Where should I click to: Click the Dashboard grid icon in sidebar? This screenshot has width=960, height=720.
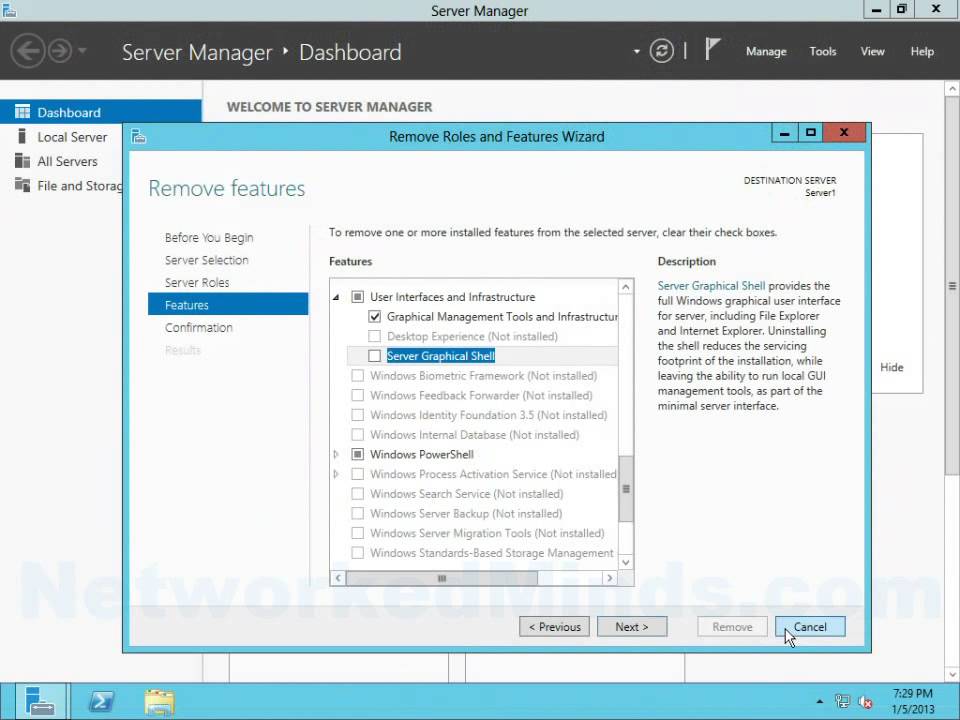point(22,111)
